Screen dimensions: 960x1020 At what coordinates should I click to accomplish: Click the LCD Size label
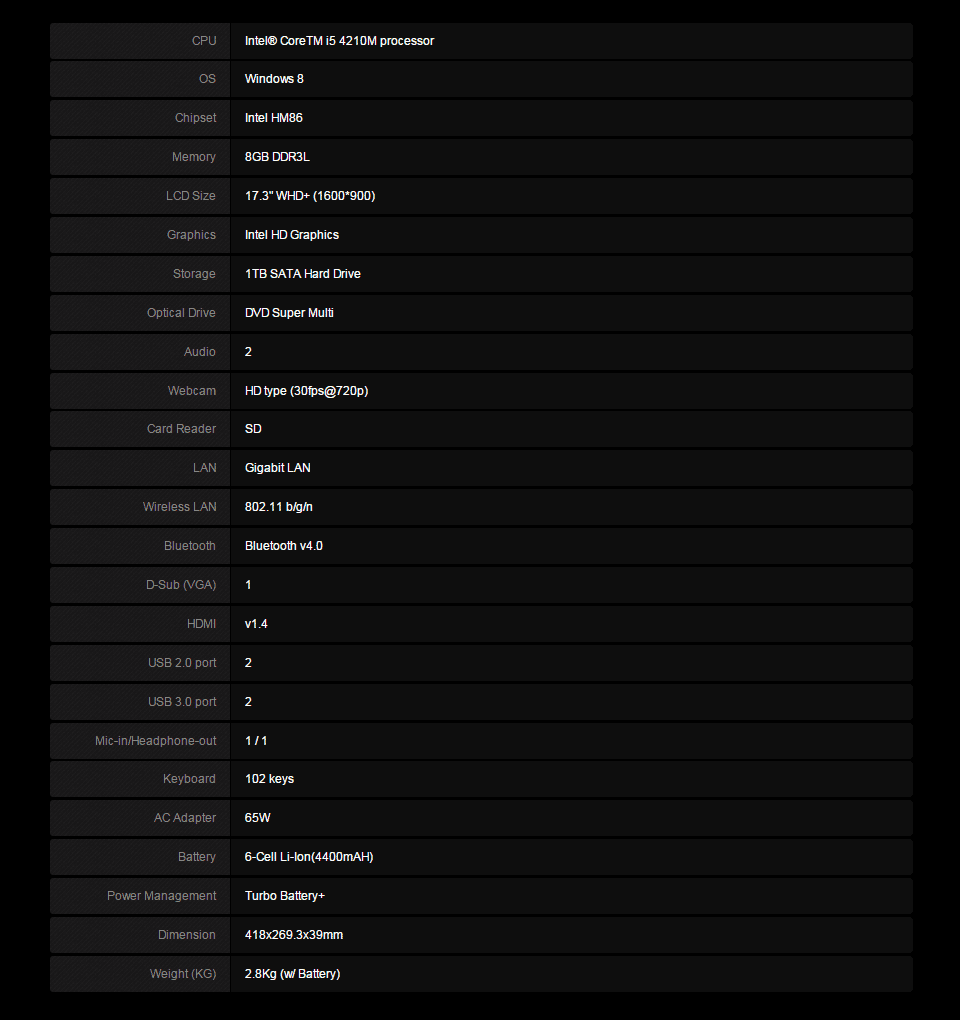[x=191, y=196]
